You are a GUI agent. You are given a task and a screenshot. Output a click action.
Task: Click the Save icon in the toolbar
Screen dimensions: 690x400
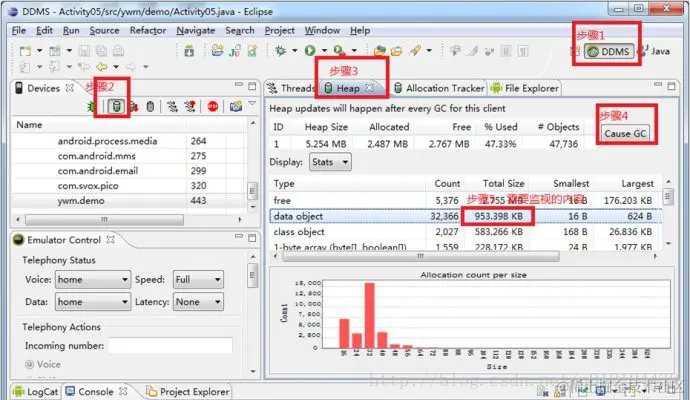click(x=84, y=51)
